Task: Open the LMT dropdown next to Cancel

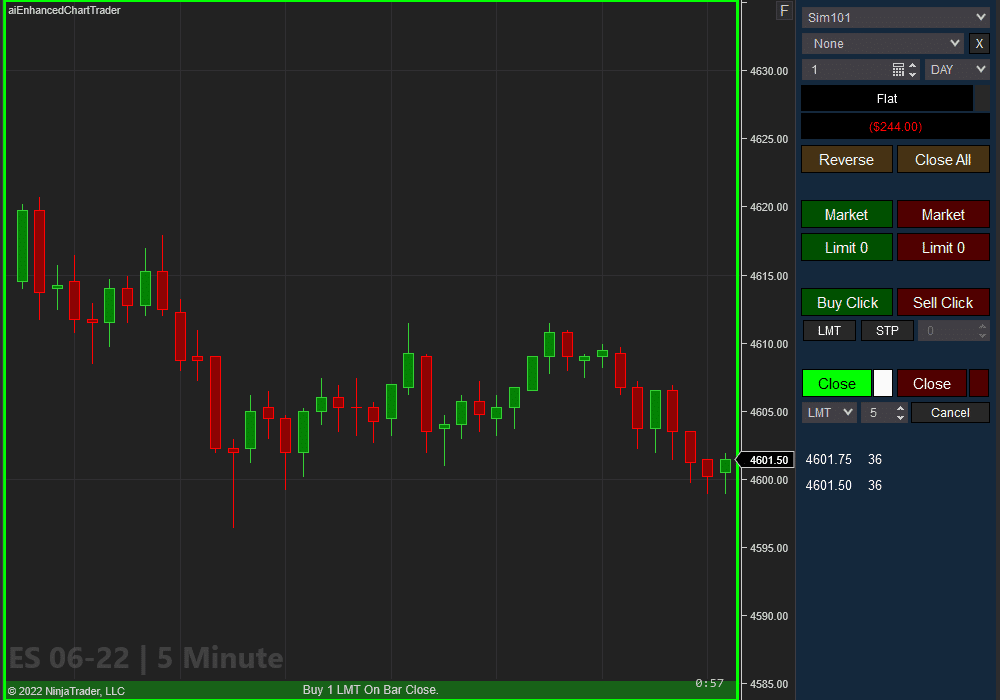Action: (829, 412)
